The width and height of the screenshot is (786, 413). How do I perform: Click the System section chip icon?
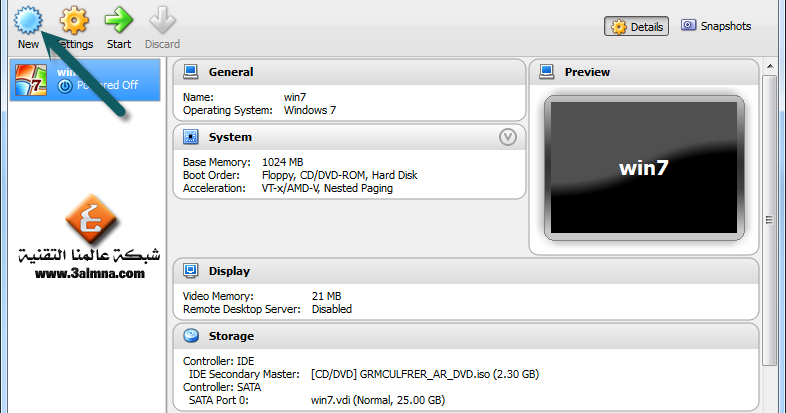(x=190, y=137)
